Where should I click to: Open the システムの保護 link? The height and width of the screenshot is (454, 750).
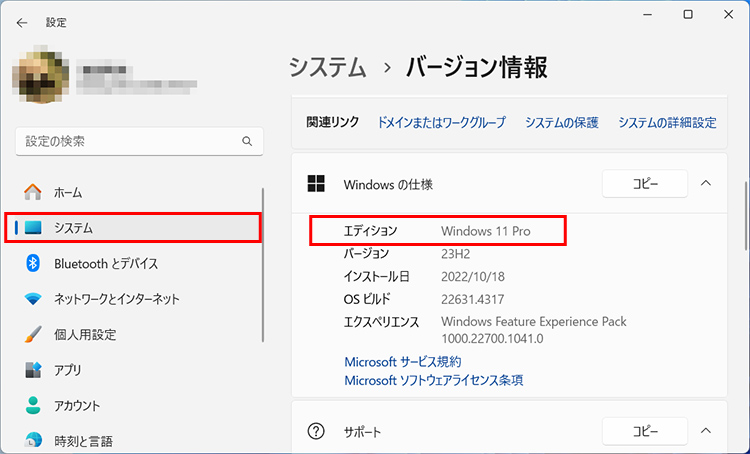pos(561,122)
